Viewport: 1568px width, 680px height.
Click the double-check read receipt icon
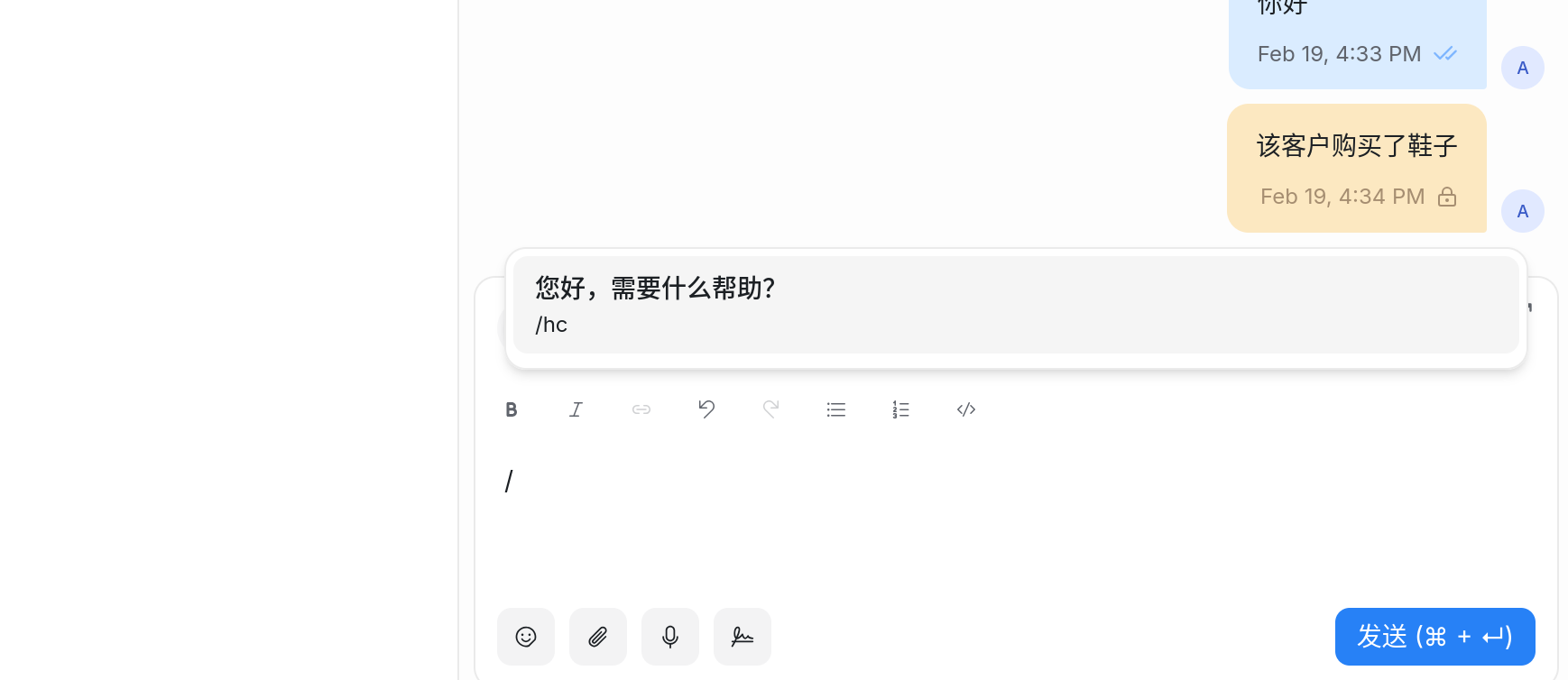[1445, 54]
